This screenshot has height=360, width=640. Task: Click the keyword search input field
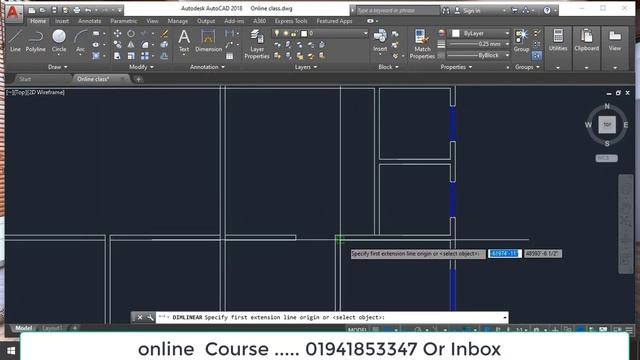click(398, 11)
